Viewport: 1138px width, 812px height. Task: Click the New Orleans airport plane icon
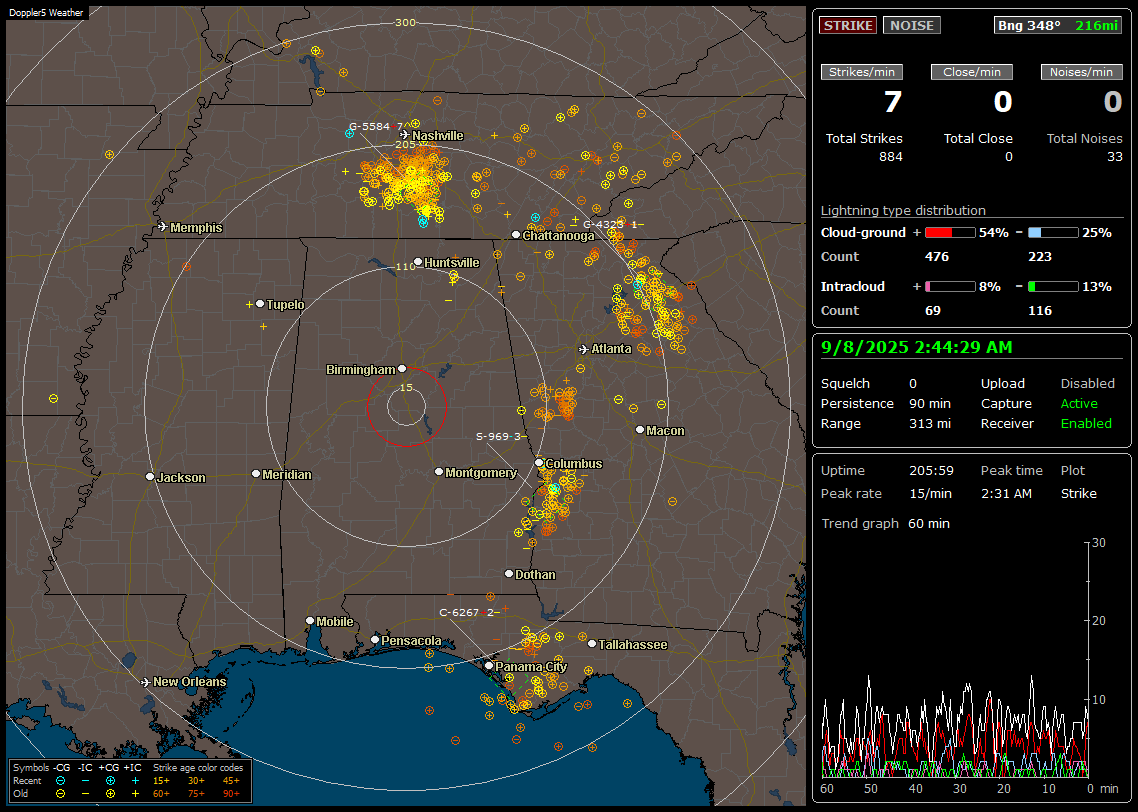click(145, 682)
